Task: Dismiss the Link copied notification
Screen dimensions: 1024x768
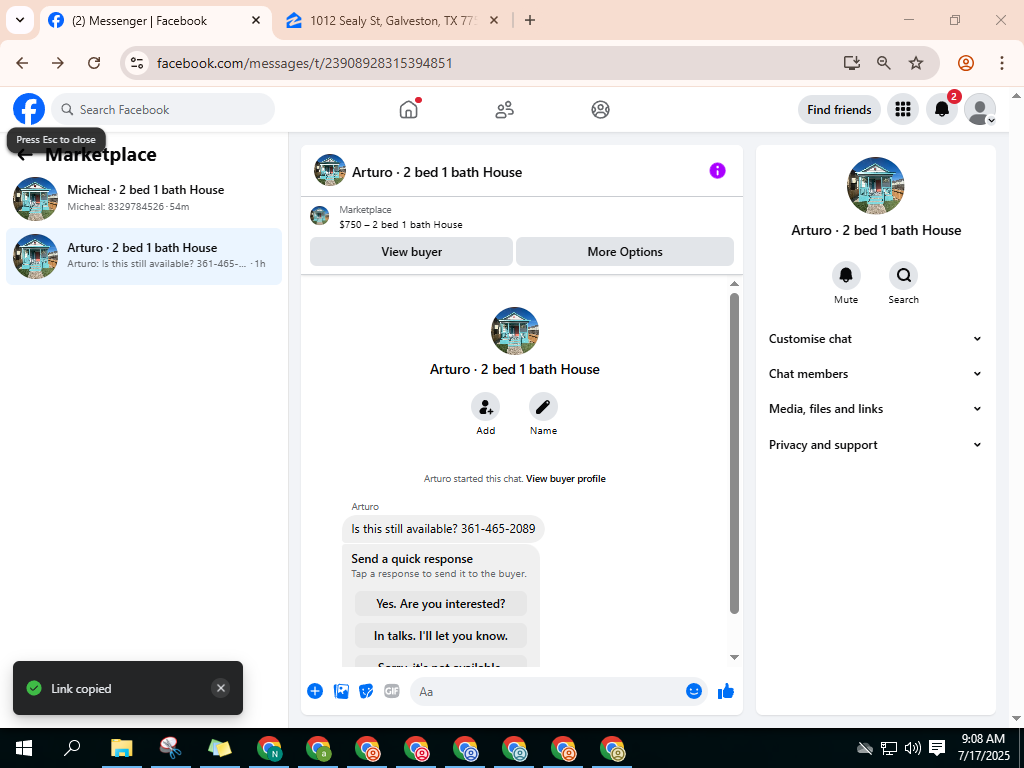Action: click(221, 688)
